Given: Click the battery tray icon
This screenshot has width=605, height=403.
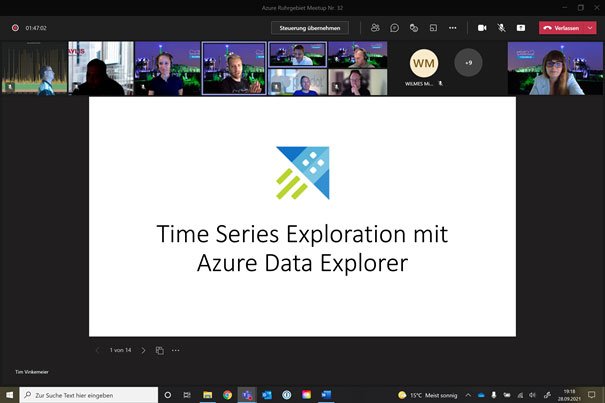Looking at the screenshot, I should (x=507, y=395).
